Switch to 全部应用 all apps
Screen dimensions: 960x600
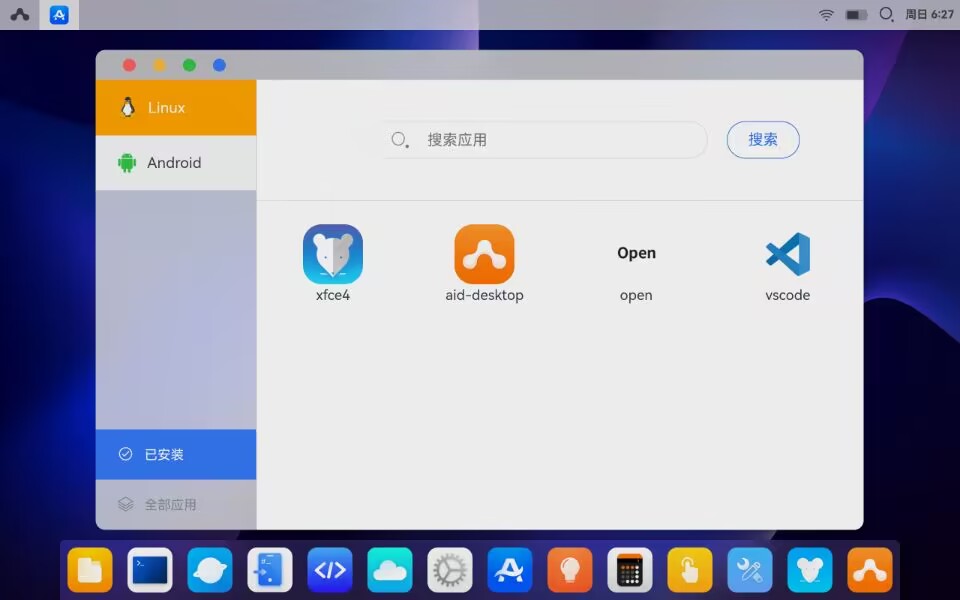176,504
